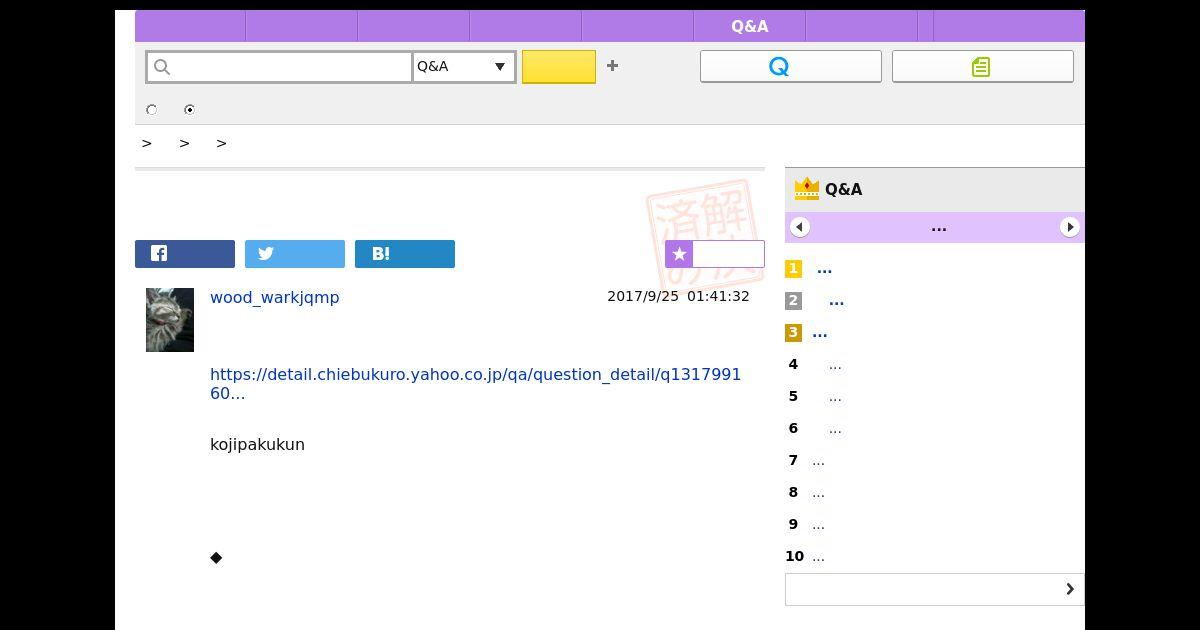This screenshot has width=1200, height=630.
Task: Click the green document icon button
Action: click(x=983, y=66)
